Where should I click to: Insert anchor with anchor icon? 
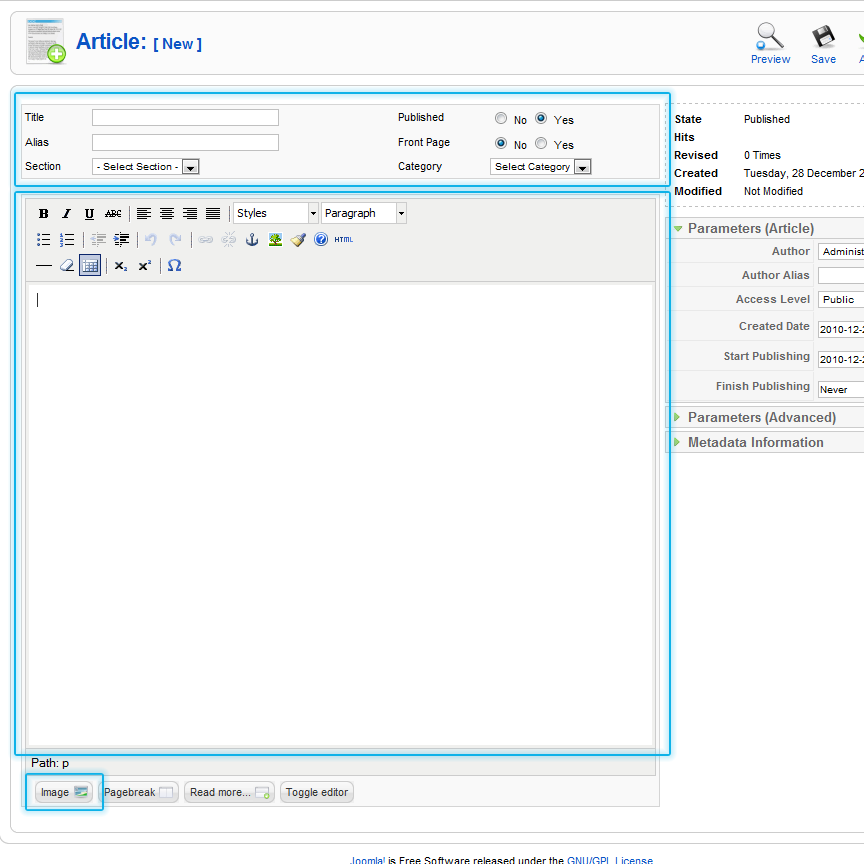(x=252, y=239)
